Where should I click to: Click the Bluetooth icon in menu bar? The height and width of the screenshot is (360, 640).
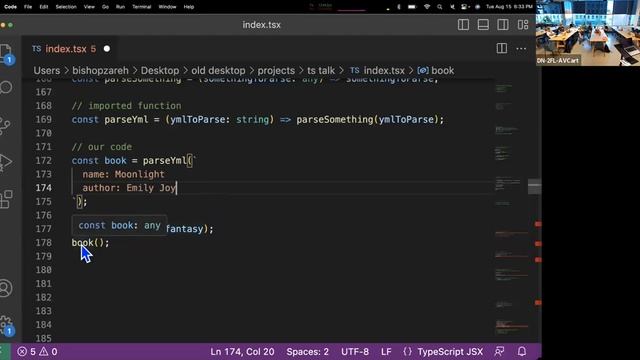399,7
